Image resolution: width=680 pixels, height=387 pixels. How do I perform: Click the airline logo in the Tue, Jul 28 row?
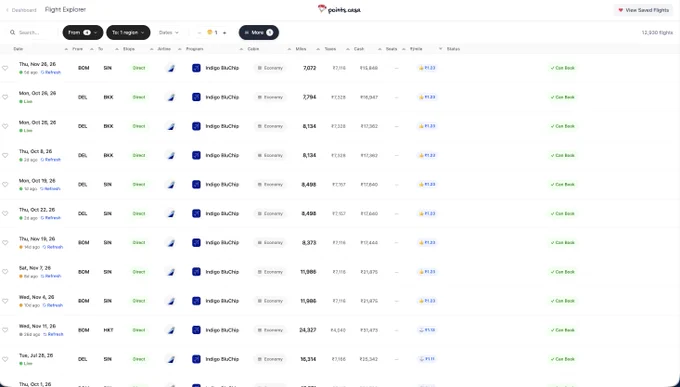coord(171,359)
